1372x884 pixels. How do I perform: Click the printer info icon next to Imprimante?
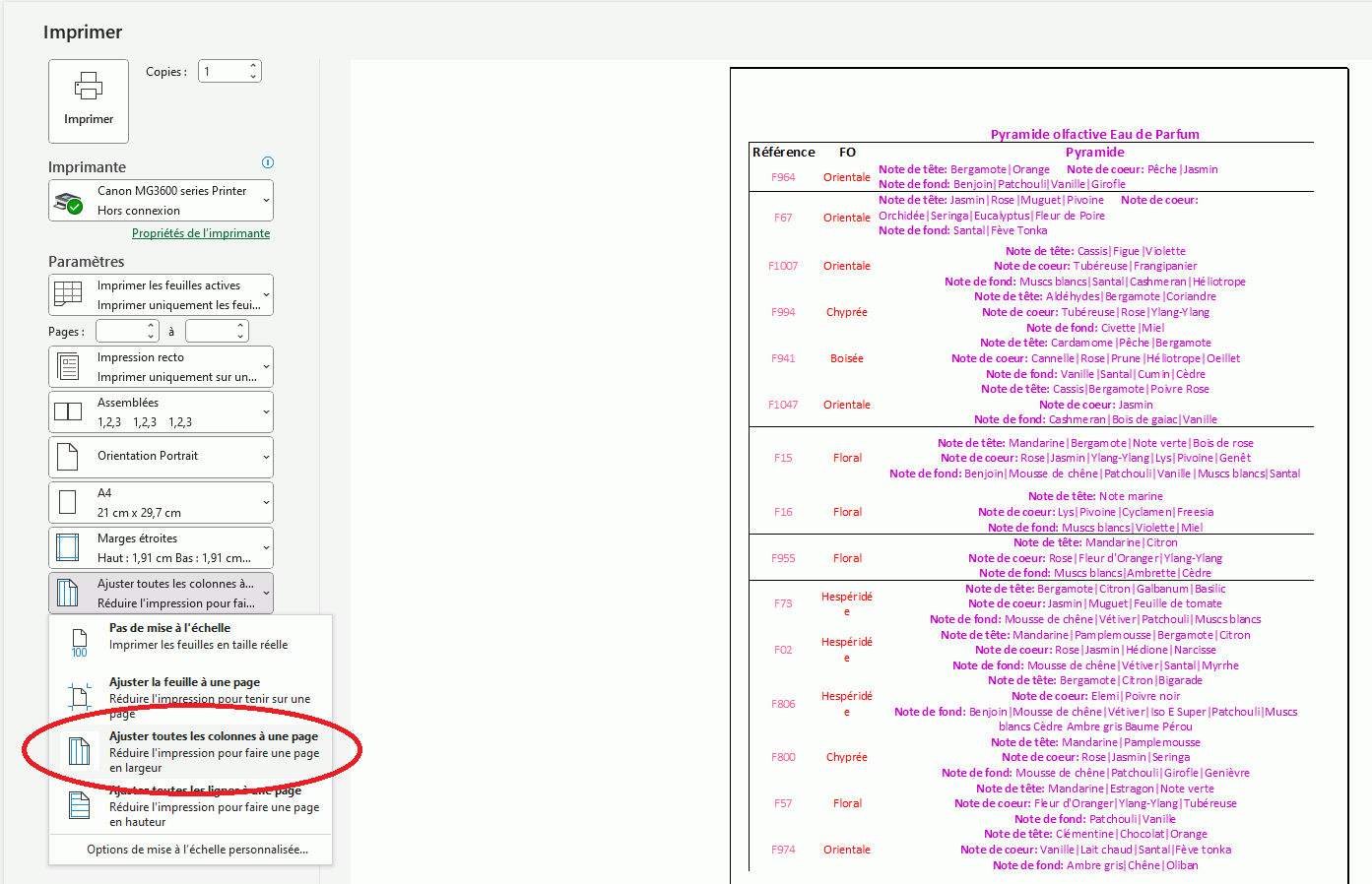(x=268, y=162)
